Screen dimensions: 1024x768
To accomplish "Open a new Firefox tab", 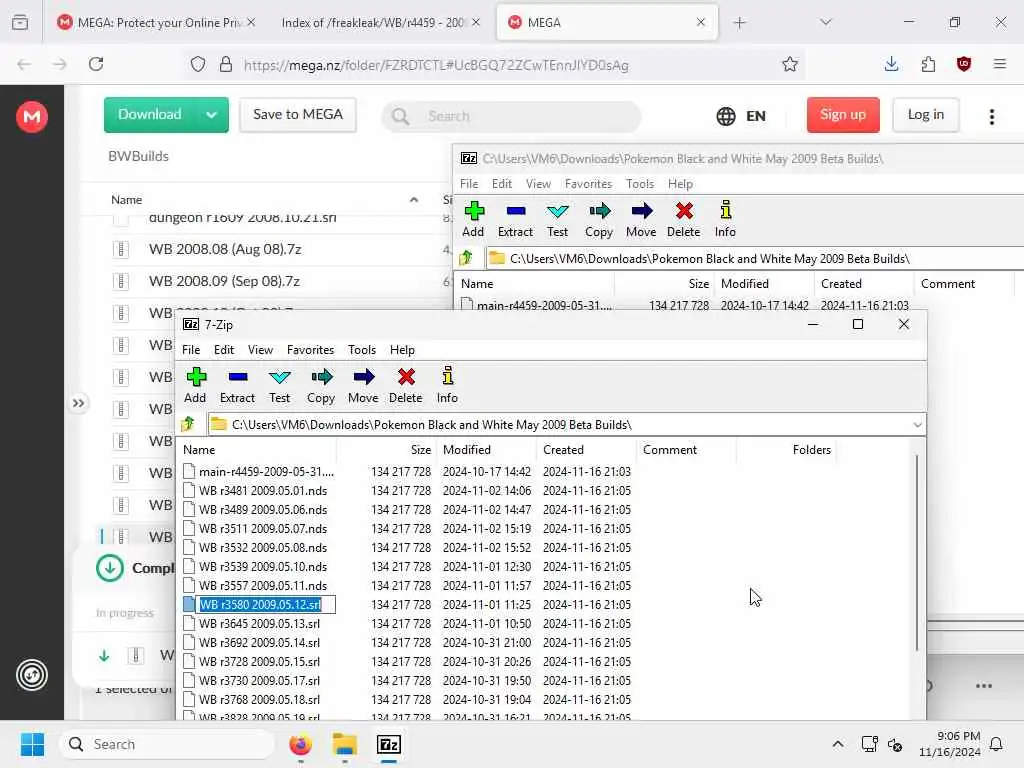I will point(739,23).
